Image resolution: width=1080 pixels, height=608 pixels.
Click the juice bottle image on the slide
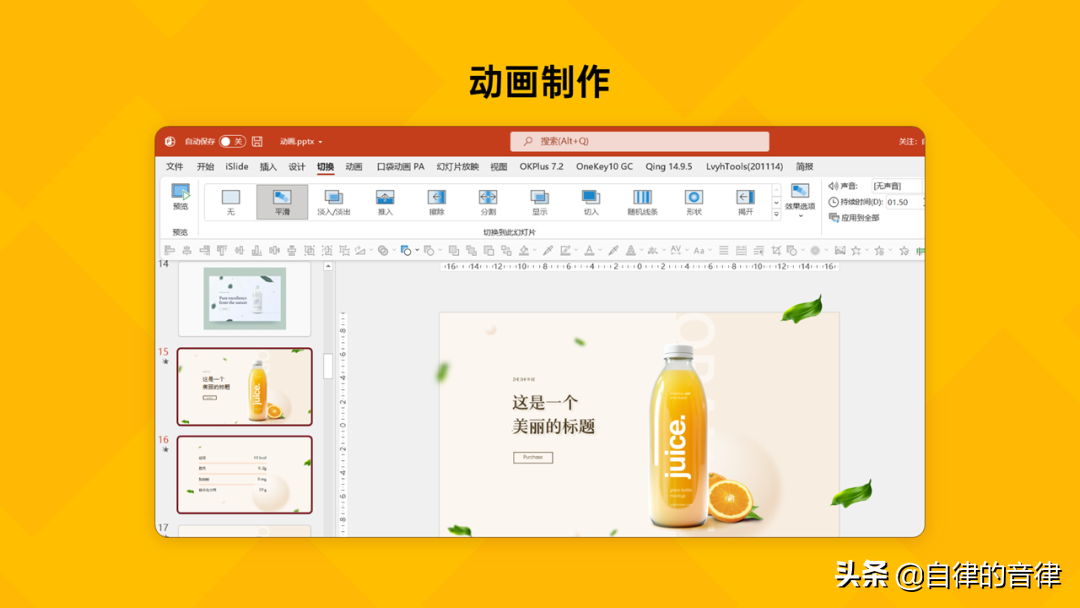click(678, 437)
